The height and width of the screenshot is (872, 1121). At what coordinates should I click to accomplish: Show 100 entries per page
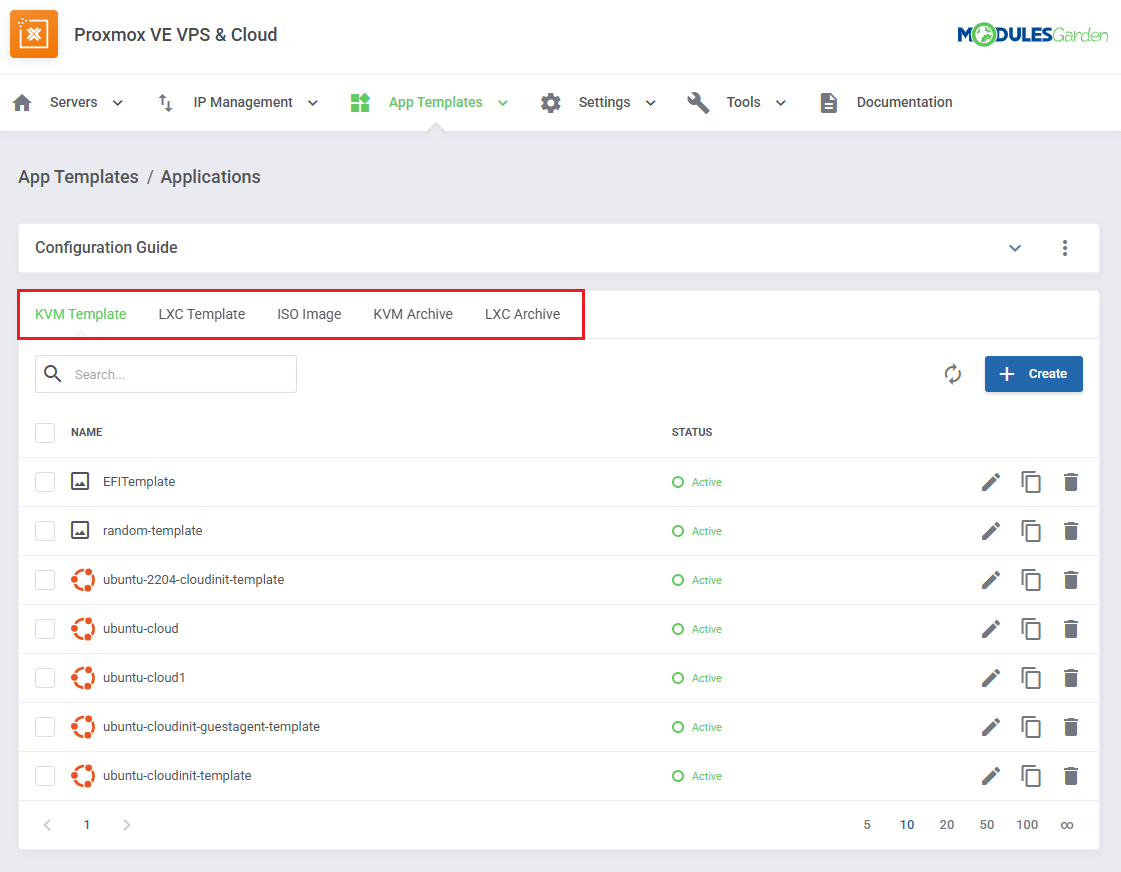coord(1027,825)
